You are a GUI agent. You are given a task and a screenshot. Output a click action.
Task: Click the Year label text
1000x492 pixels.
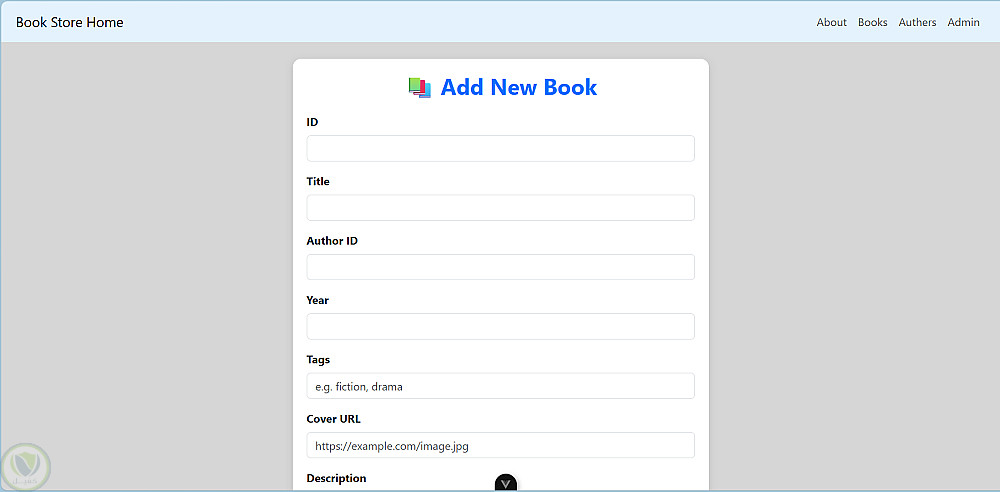pyautogui.click(x=318, y=300)
